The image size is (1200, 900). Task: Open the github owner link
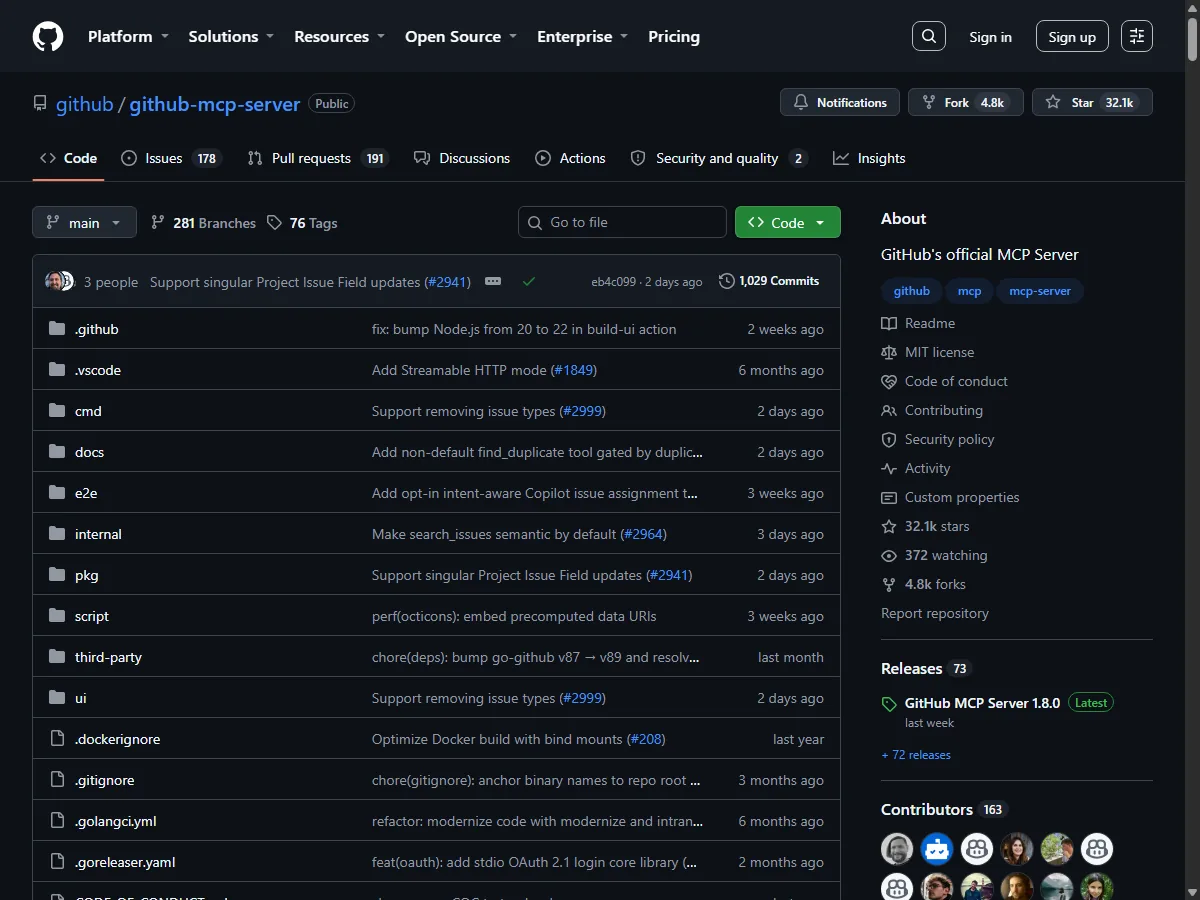85,104
